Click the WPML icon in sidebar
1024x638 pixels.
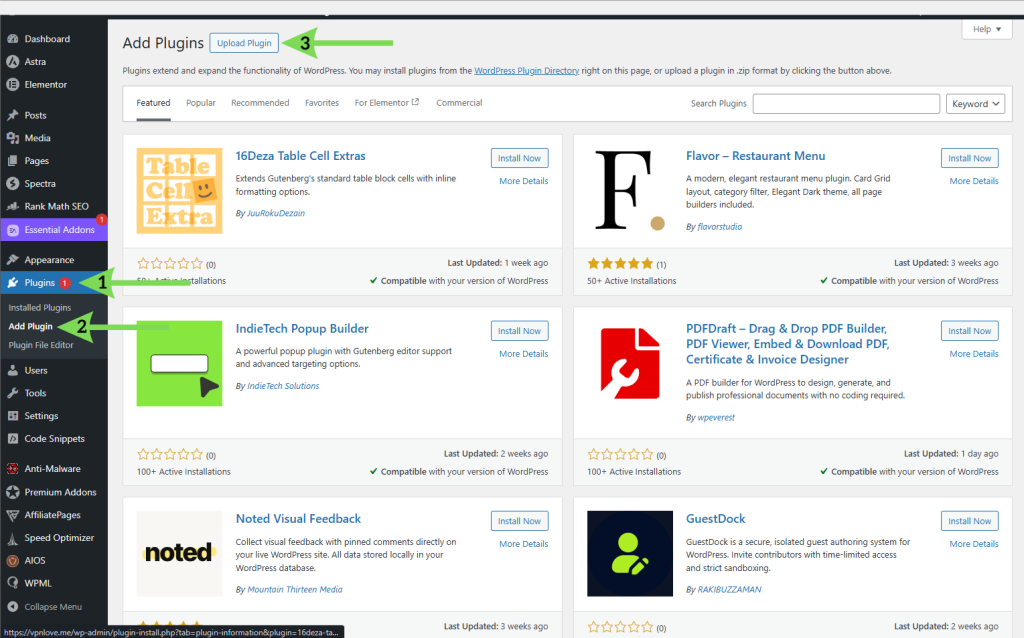(x=12, y=584)
